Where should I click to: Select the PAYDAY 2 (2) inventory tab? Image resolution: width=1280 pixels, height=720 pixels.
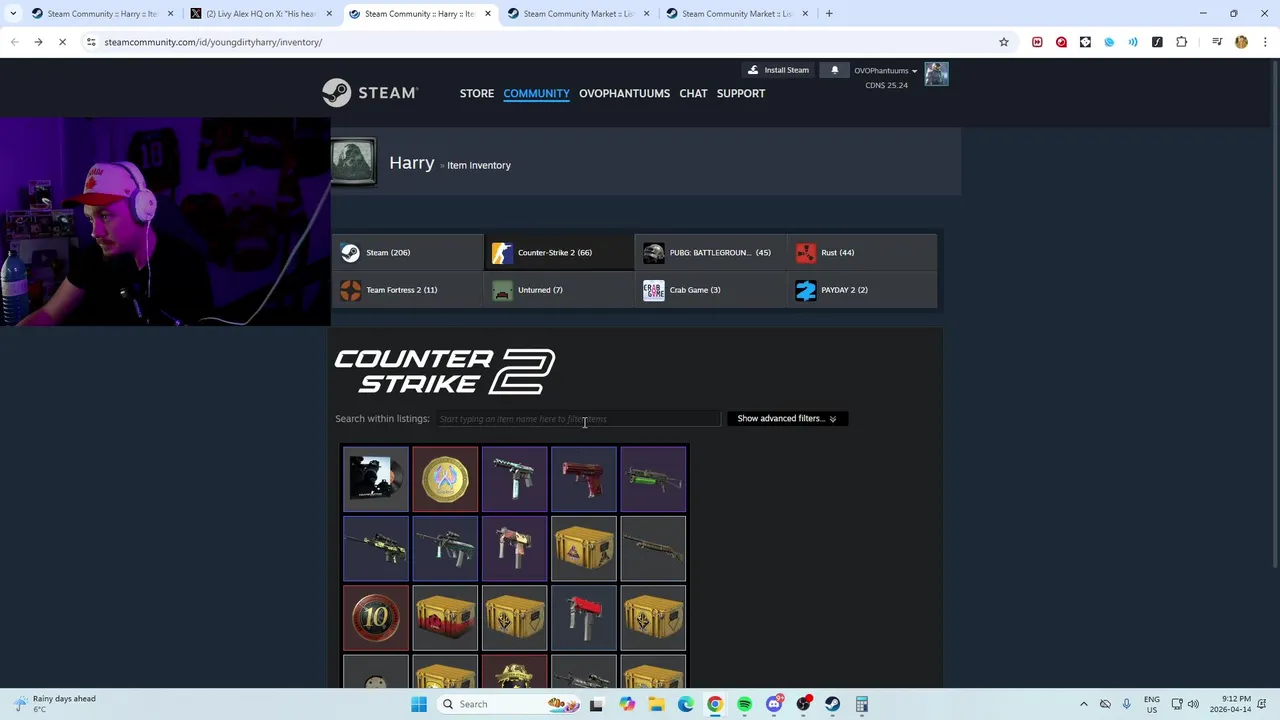863,290
